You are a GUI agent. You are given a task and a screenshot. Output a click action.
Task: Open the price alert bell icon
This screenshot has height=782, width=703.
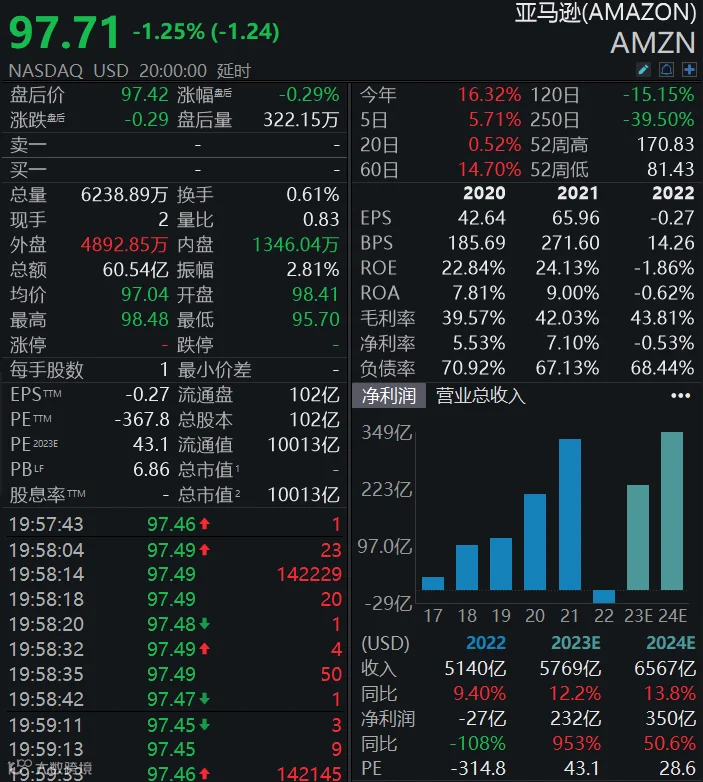click(666, 70)
